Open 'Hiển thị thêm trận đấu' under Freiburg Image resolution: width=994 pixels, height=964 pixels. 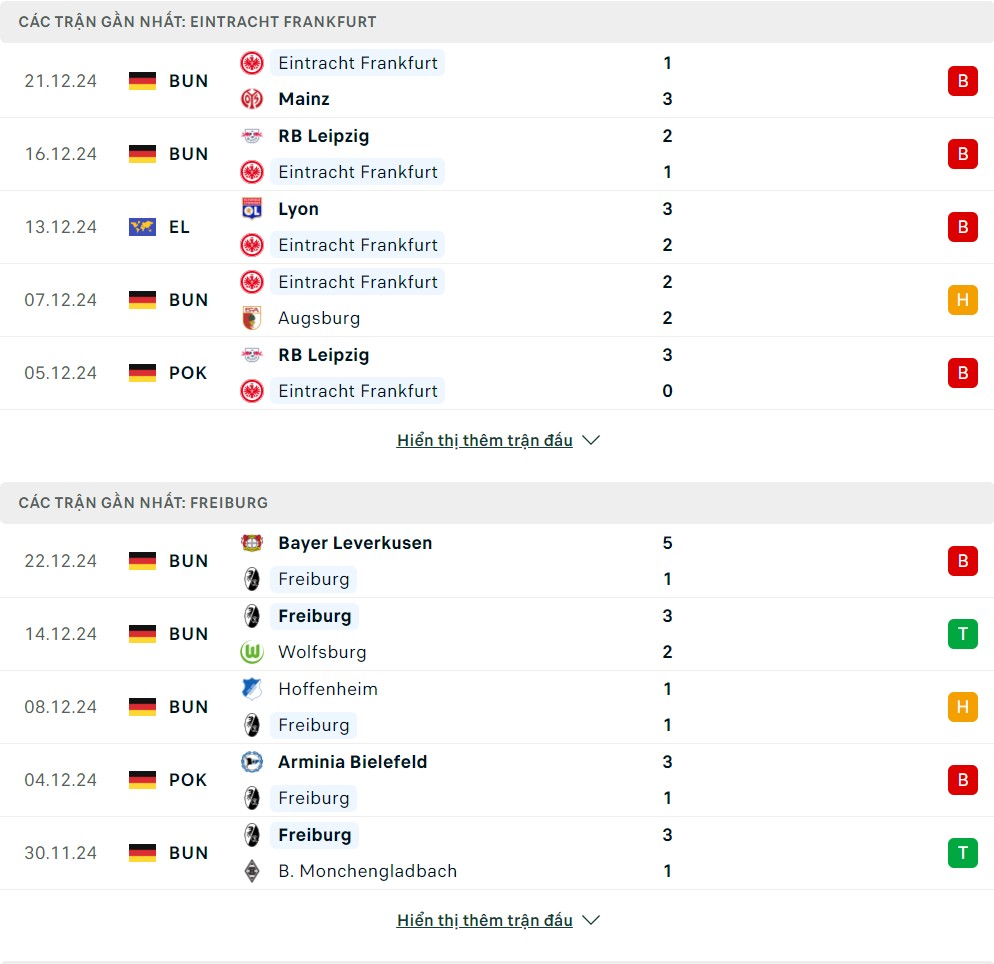484,920
